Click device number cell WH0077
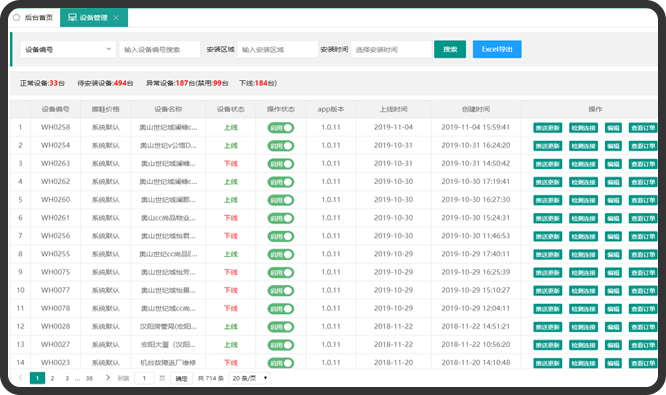This screenshot has width=666, height=395. point(56,290)
